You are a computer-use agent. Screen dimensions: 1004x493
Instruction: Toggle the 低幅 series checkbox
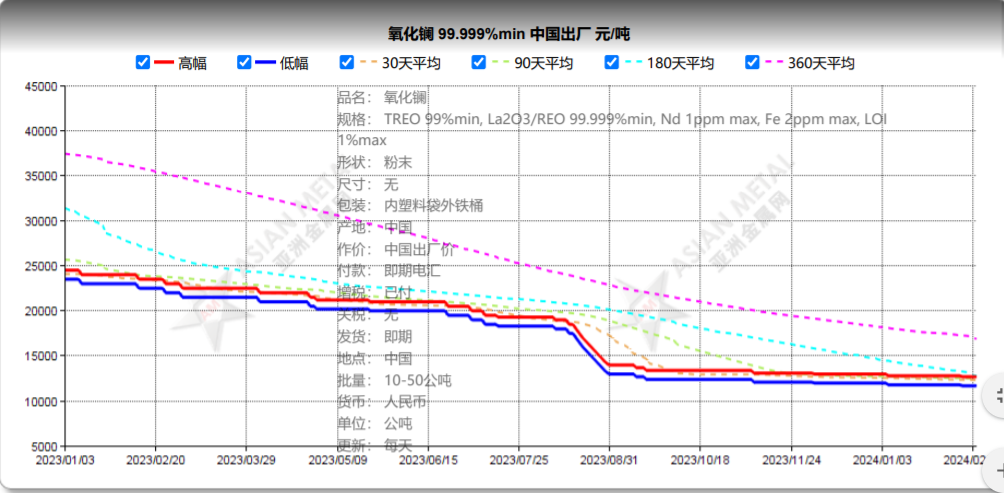click(x=244, y=63)
